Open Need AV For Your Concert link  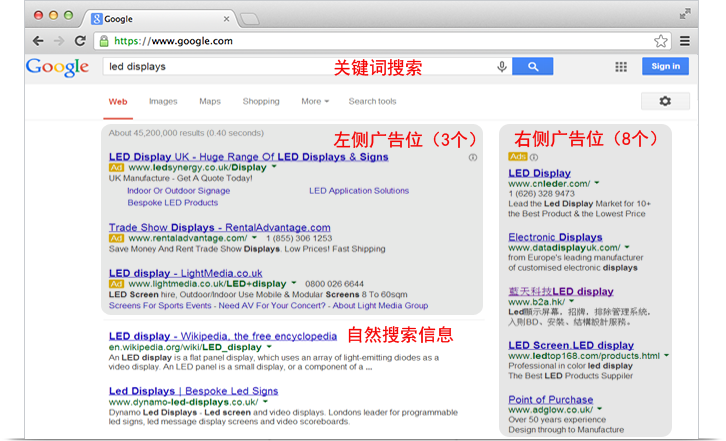272,306
